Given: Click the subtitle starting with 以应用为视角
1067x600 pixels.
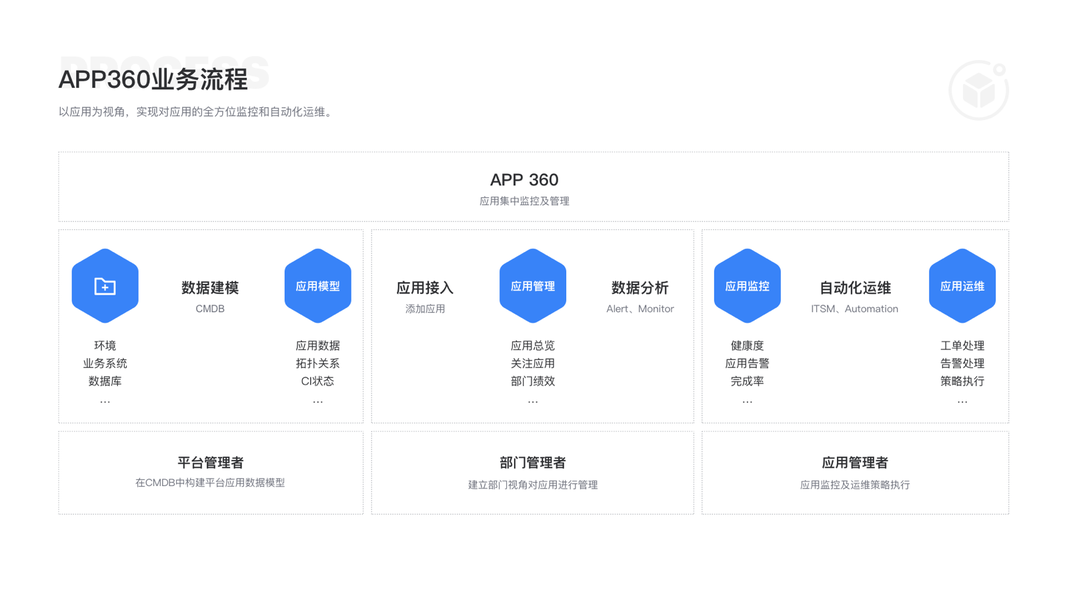Looking at the screenshot, I should (x=197, y=112).
